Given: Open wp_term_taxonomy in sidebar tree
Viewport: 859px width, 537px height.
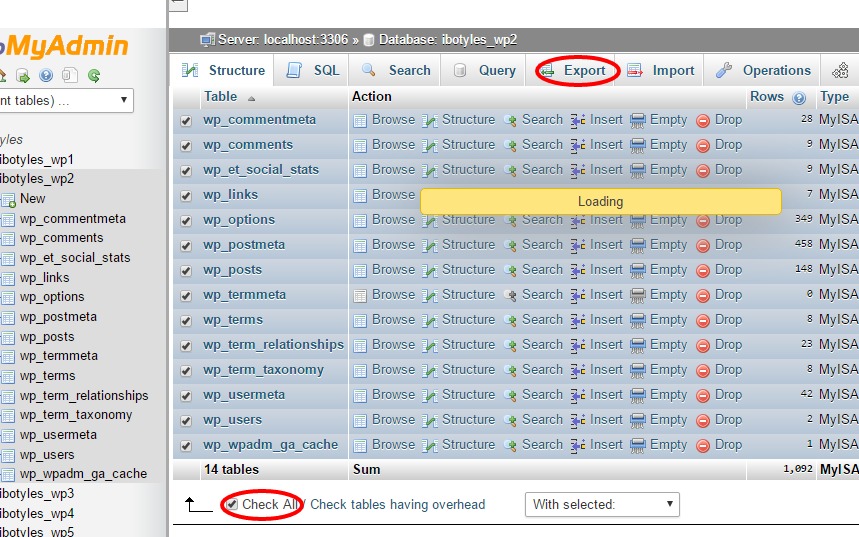Looking at the screenshot, I should (x=76, y=415).
